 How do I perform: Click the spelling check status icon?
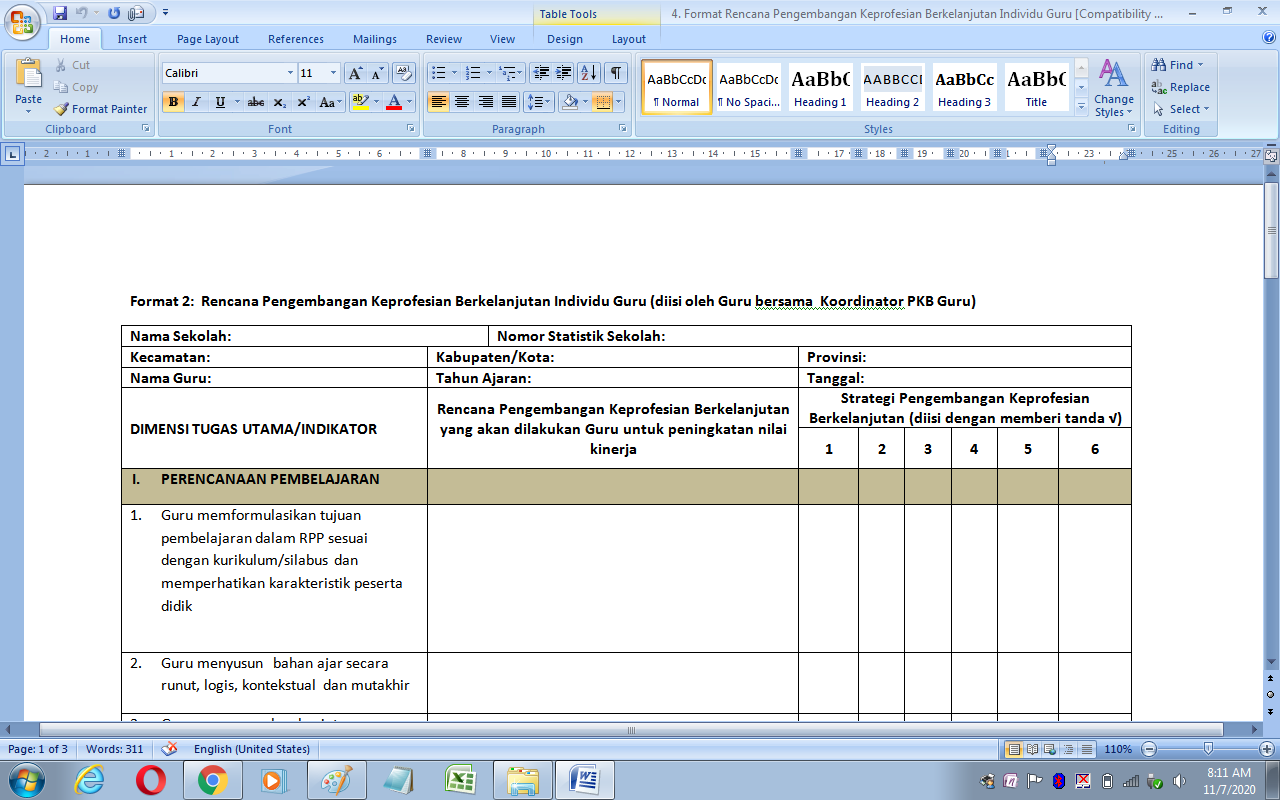coord(168,748)
